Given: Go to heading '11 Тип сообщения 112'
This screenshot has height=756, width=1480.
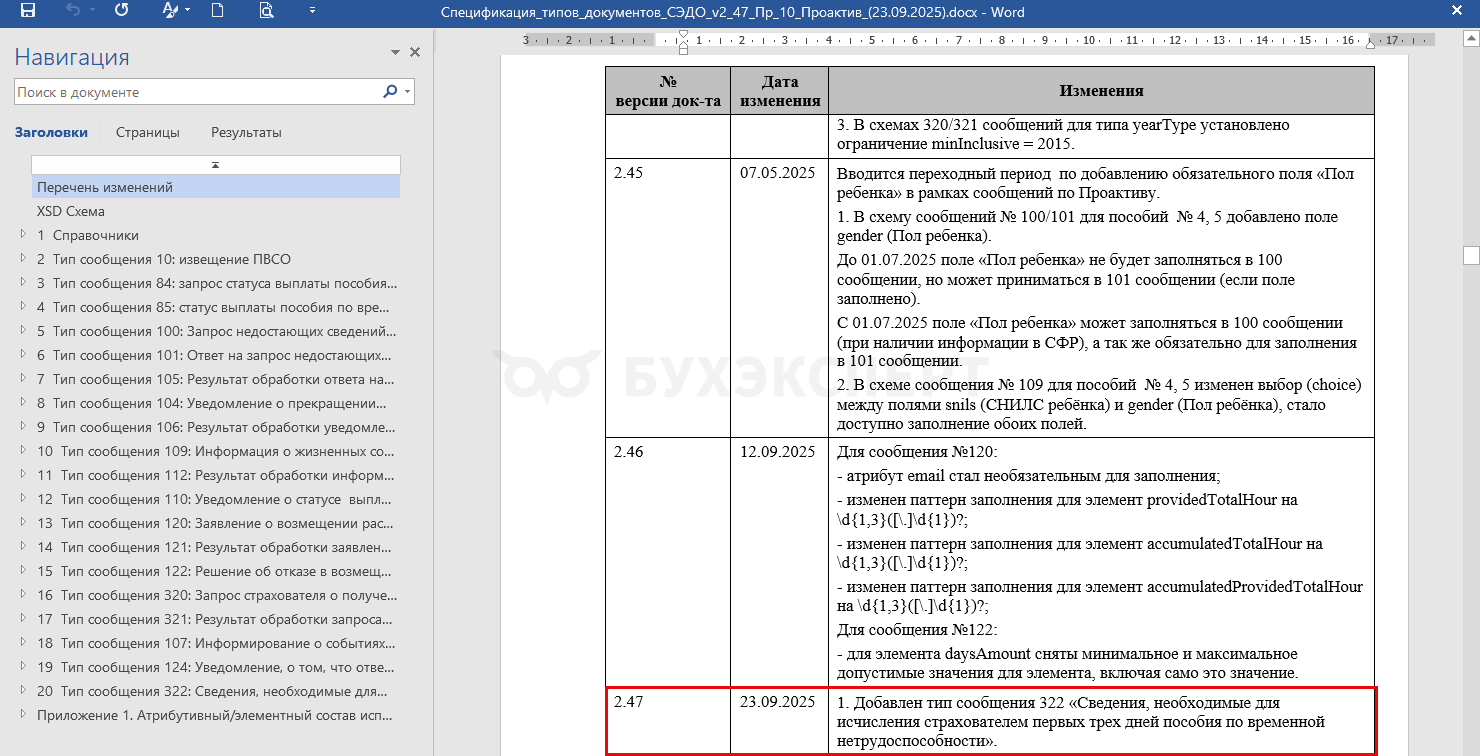Looking at the screenshot, I should pos(216,475).
